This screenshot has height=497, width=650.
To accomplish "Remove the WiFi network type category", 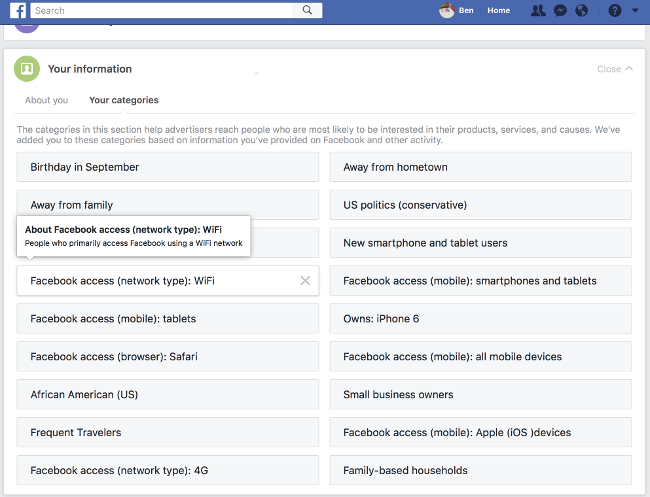I will point(305,281).
